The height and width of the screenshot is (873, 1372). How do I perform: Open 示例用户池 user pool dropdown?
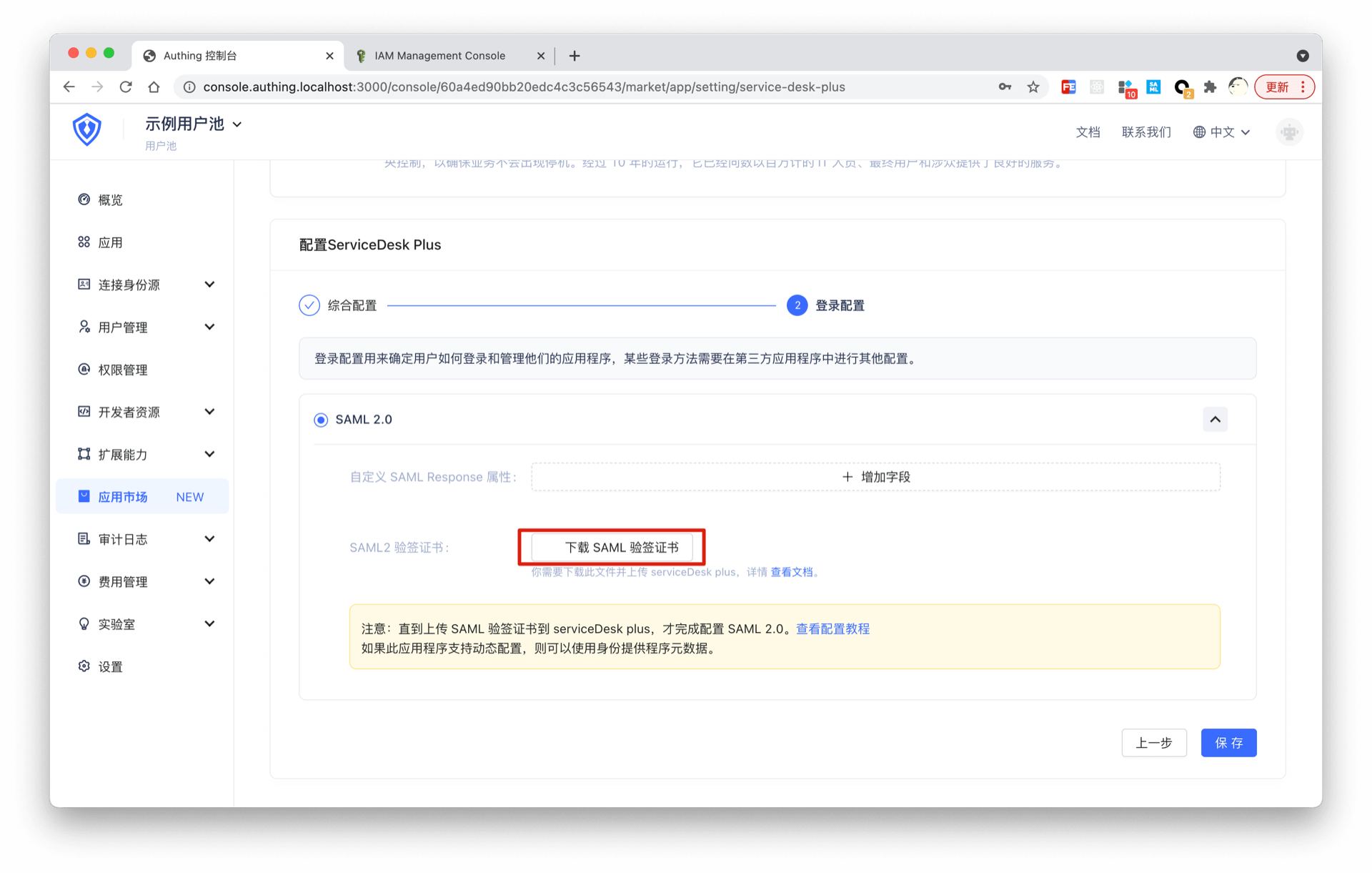pos(193,124)
